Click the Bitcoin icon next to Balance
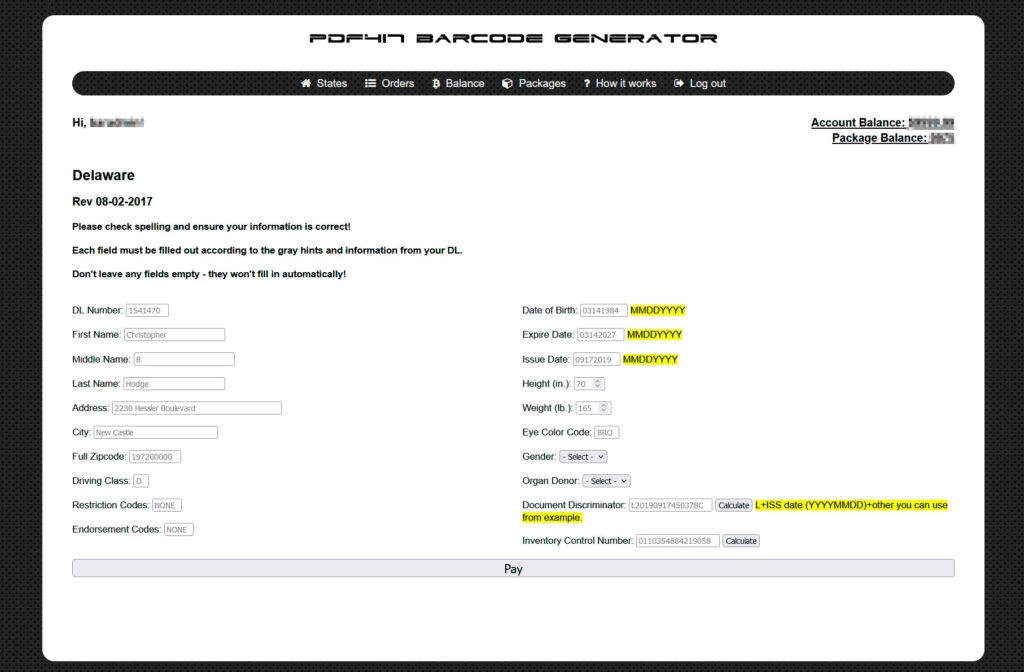Image resolution: width=1024 pixels, height=672 pixels. pos(437,83)
